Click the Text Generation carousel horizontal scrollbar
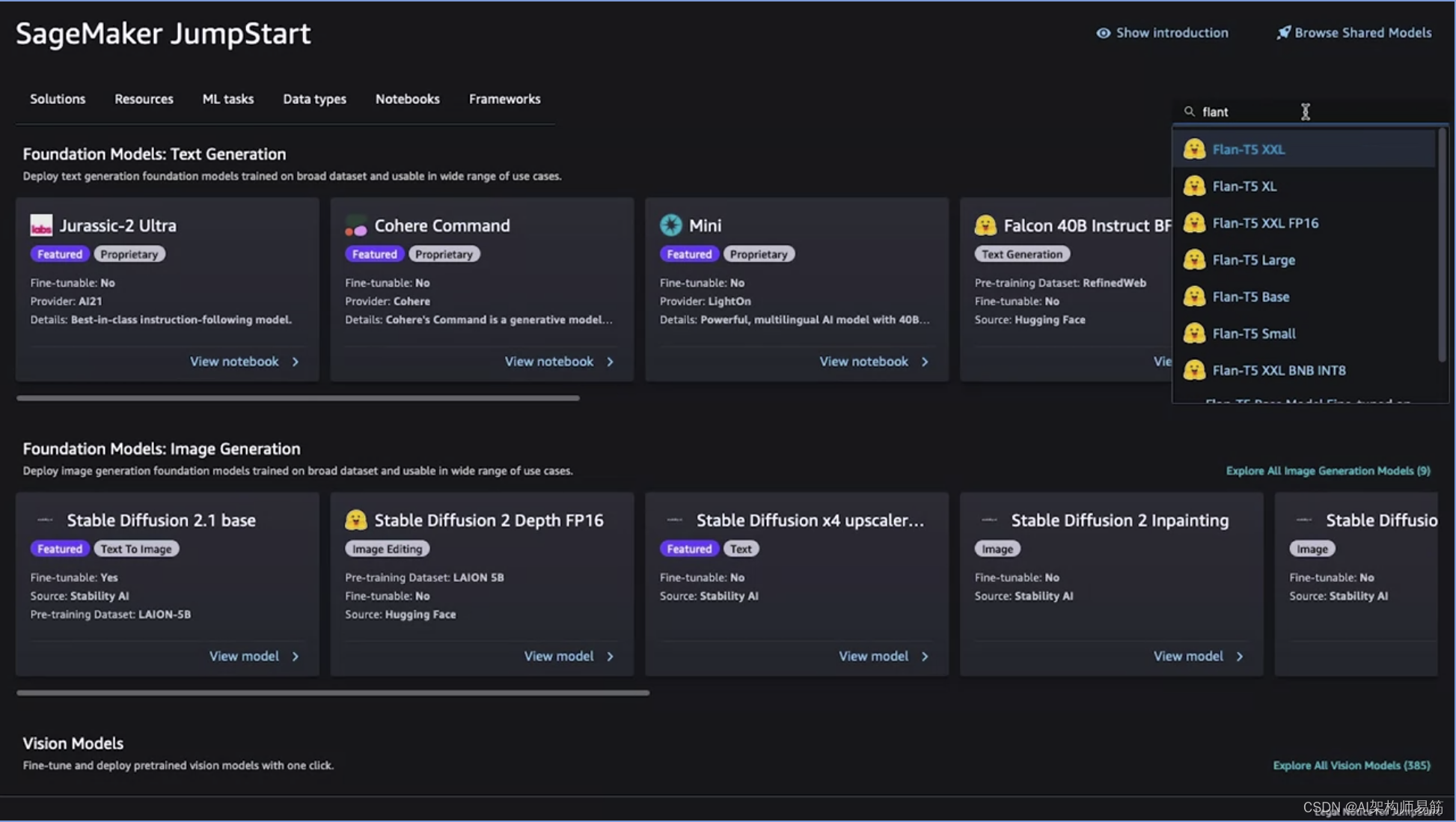The image size is (1456, 822). [298, 398]
